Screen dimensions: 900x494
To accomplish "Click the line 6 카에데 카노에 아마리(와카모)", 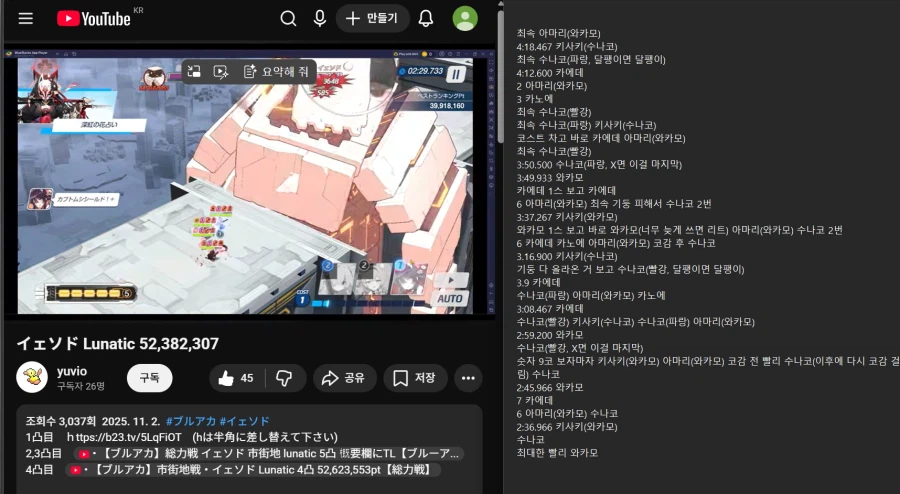I will 616,243.
